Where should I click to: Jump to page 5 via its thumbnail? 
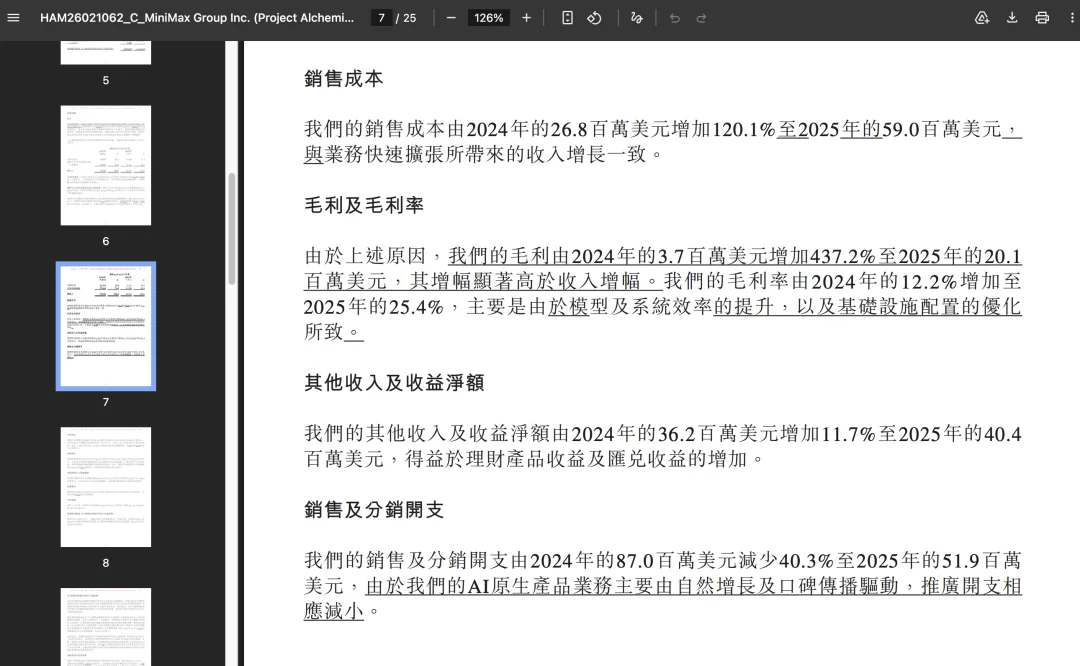(x=105, y=50)
